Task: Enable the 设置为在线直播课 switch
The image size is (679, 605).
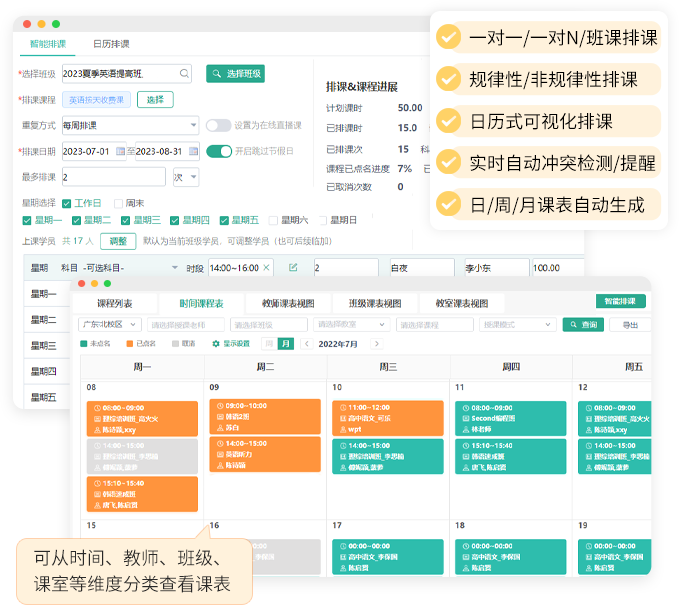Action: 218,125
